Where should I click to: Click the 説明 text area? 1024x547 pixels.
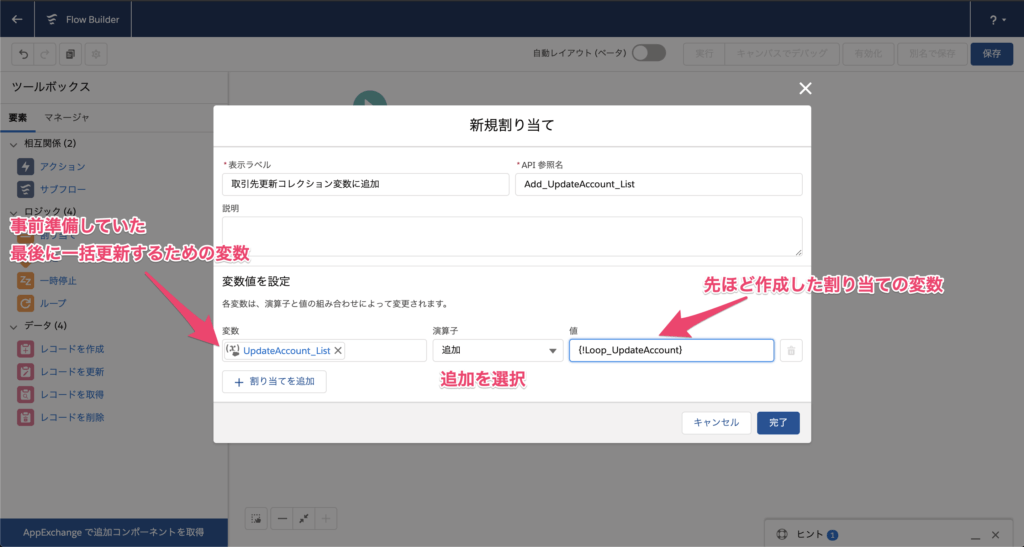click(x=512, y=236)
